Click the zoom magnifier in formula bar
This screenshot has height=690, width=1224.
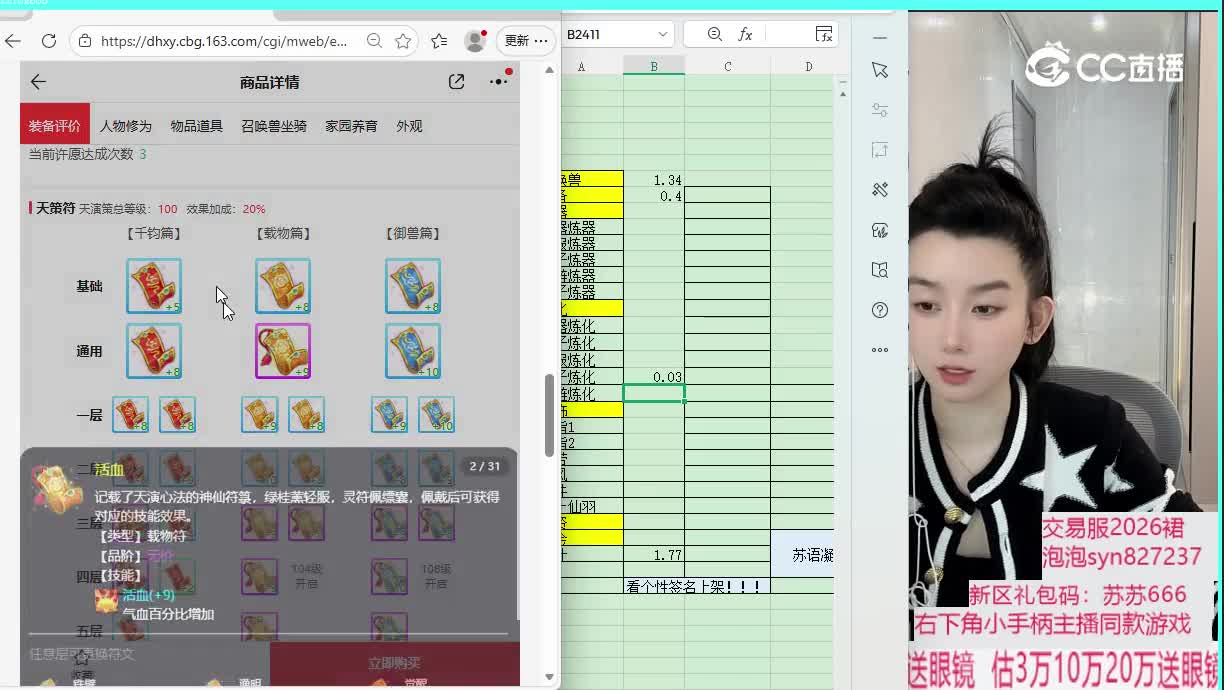714,34
